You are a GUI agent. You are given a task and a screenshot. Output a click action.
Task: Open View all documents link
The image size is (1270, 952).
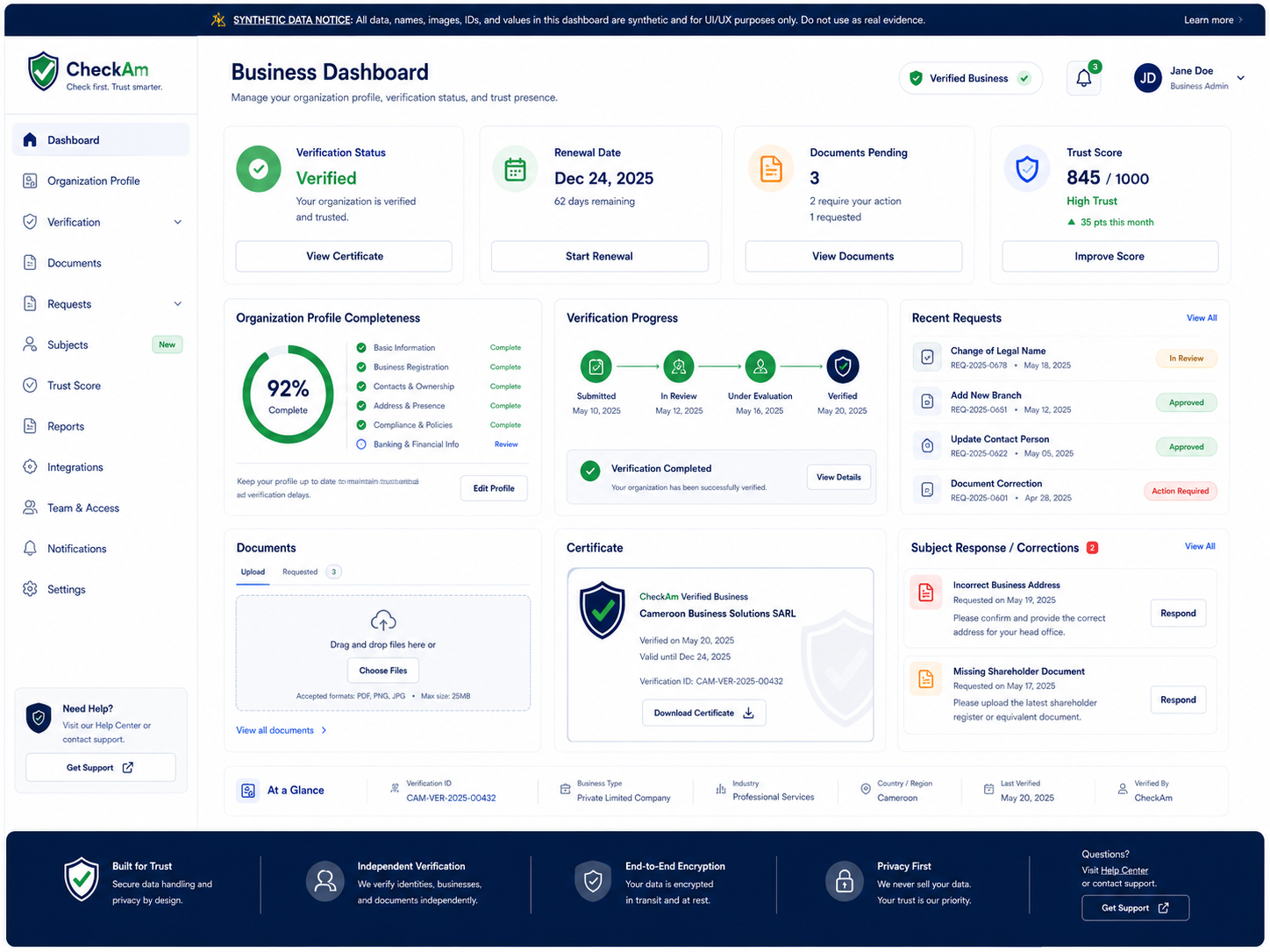[282, 730]
